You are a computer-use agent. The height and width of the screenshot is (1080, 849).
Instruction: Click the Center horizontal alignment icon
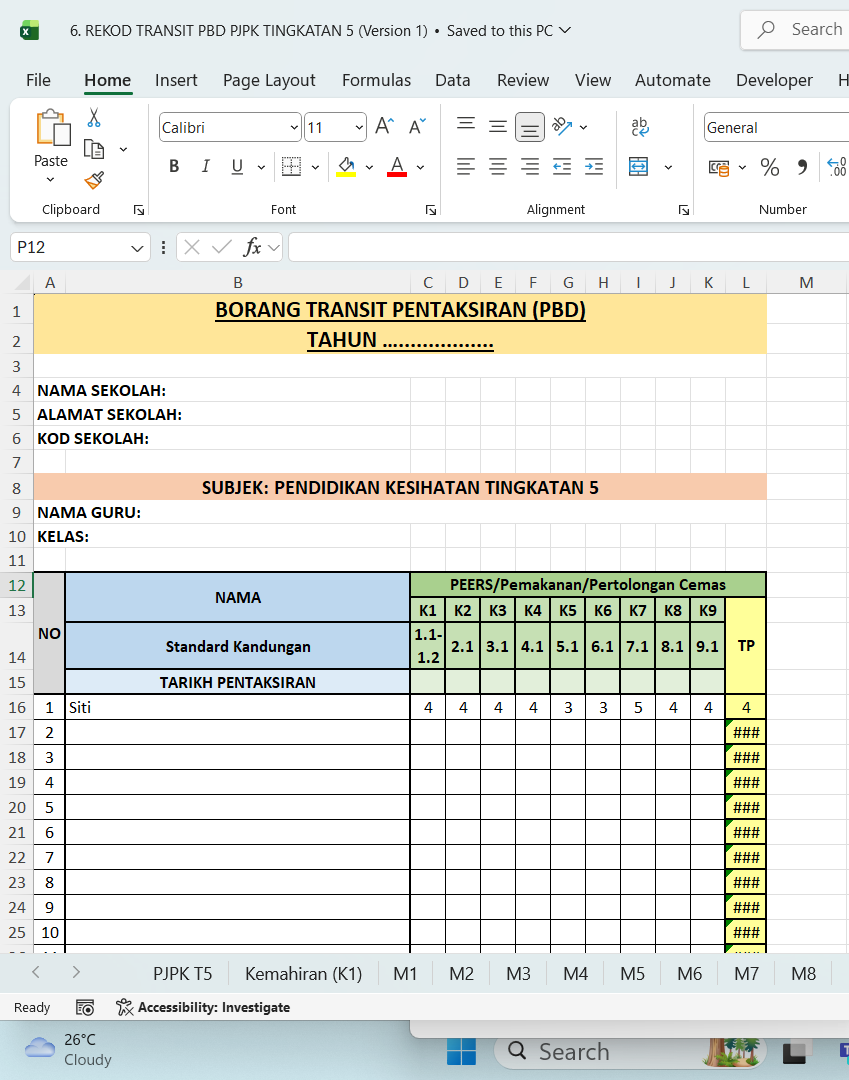pyautogui.click(x=498, y=167)
